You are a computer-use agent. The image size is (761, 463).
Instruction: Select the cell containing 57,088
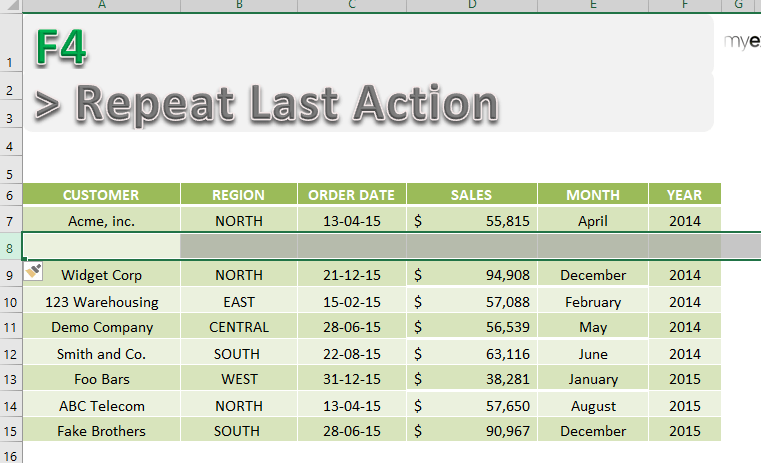472,302
